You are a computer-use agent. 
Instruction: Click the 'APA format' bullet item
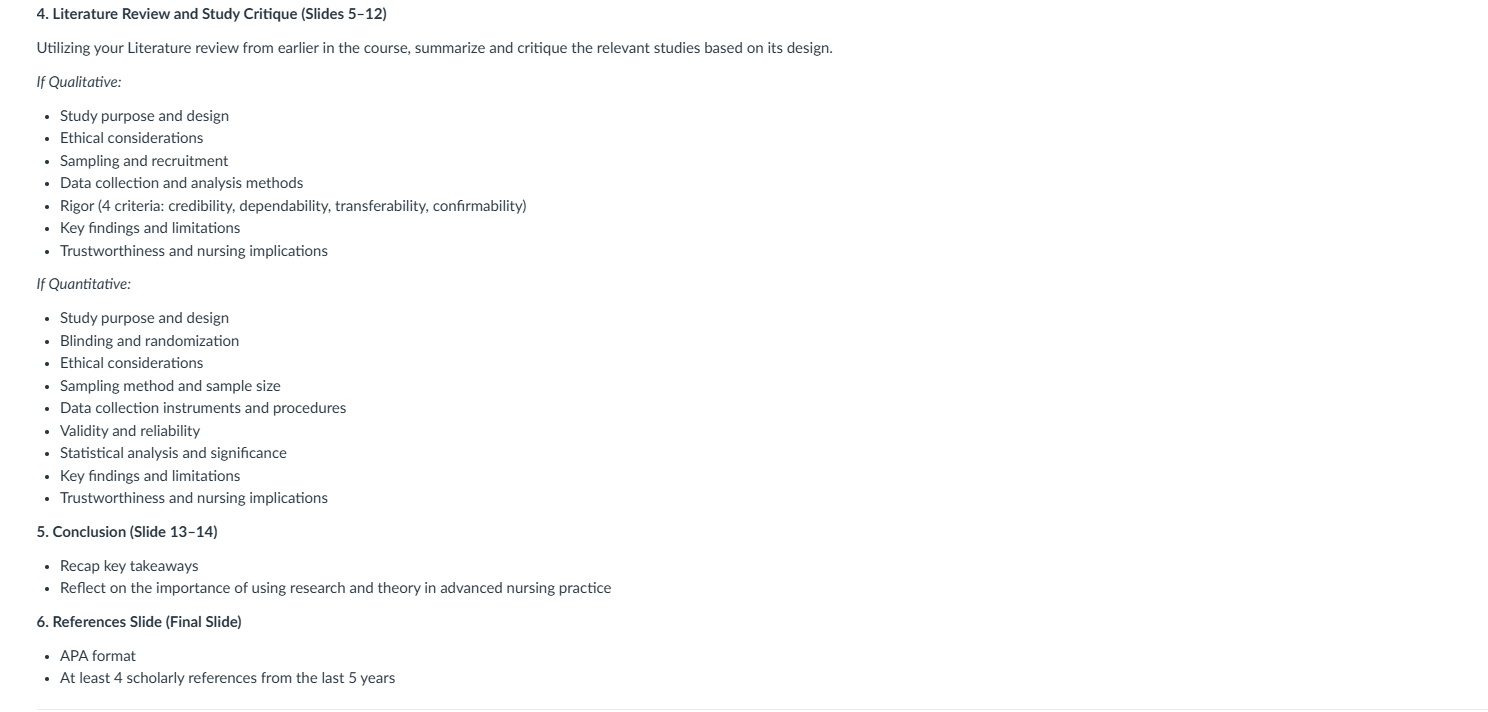point(98,656)
